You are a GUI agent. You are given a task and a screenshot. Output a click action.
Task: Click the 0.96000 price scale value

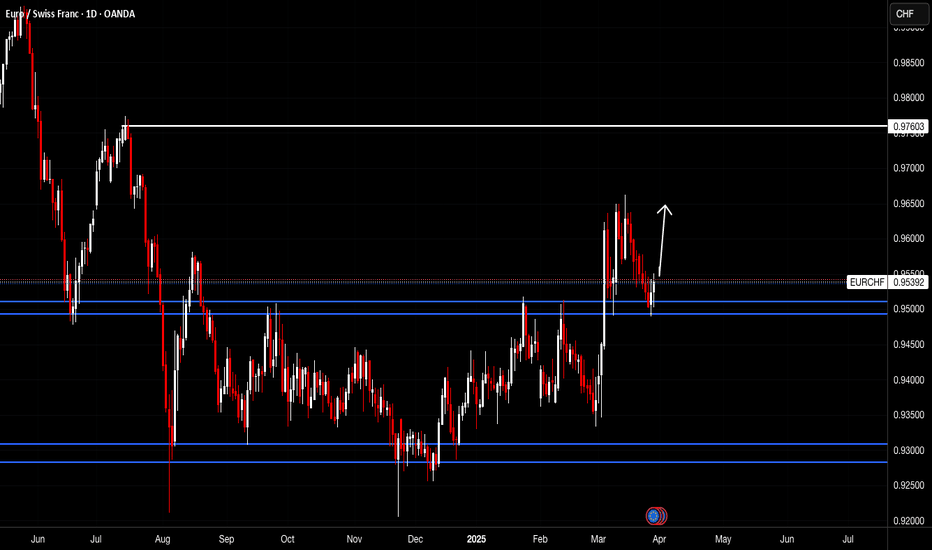[x=909, y=238]
